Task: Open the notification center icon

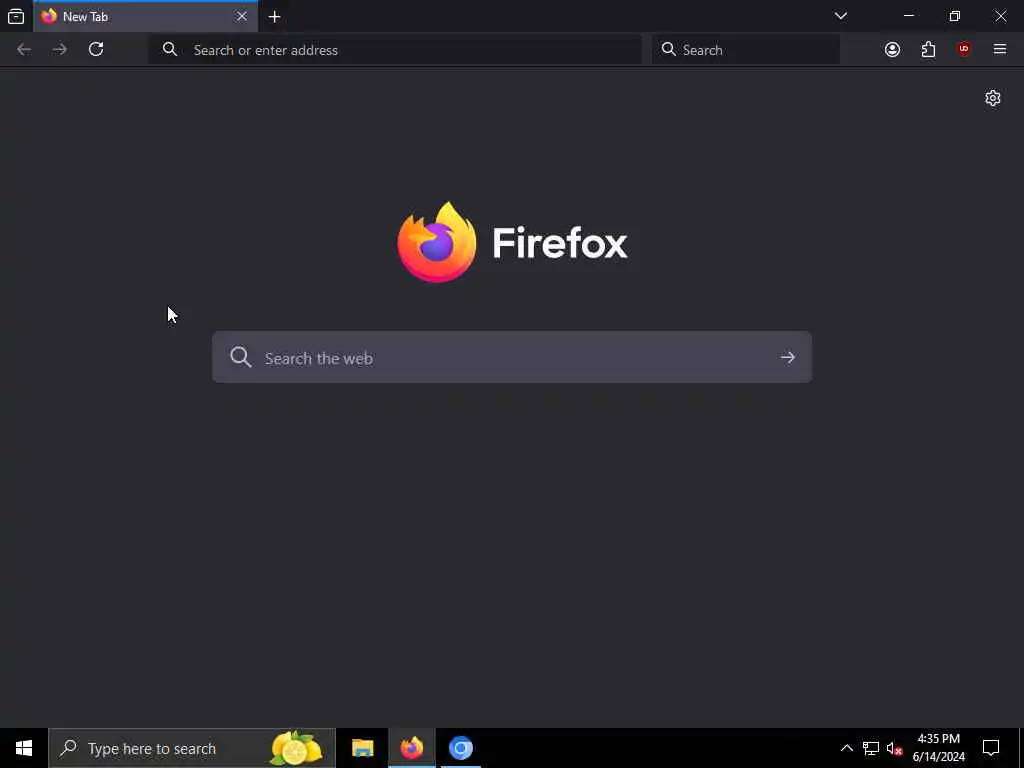Action: tap(991, 748)
